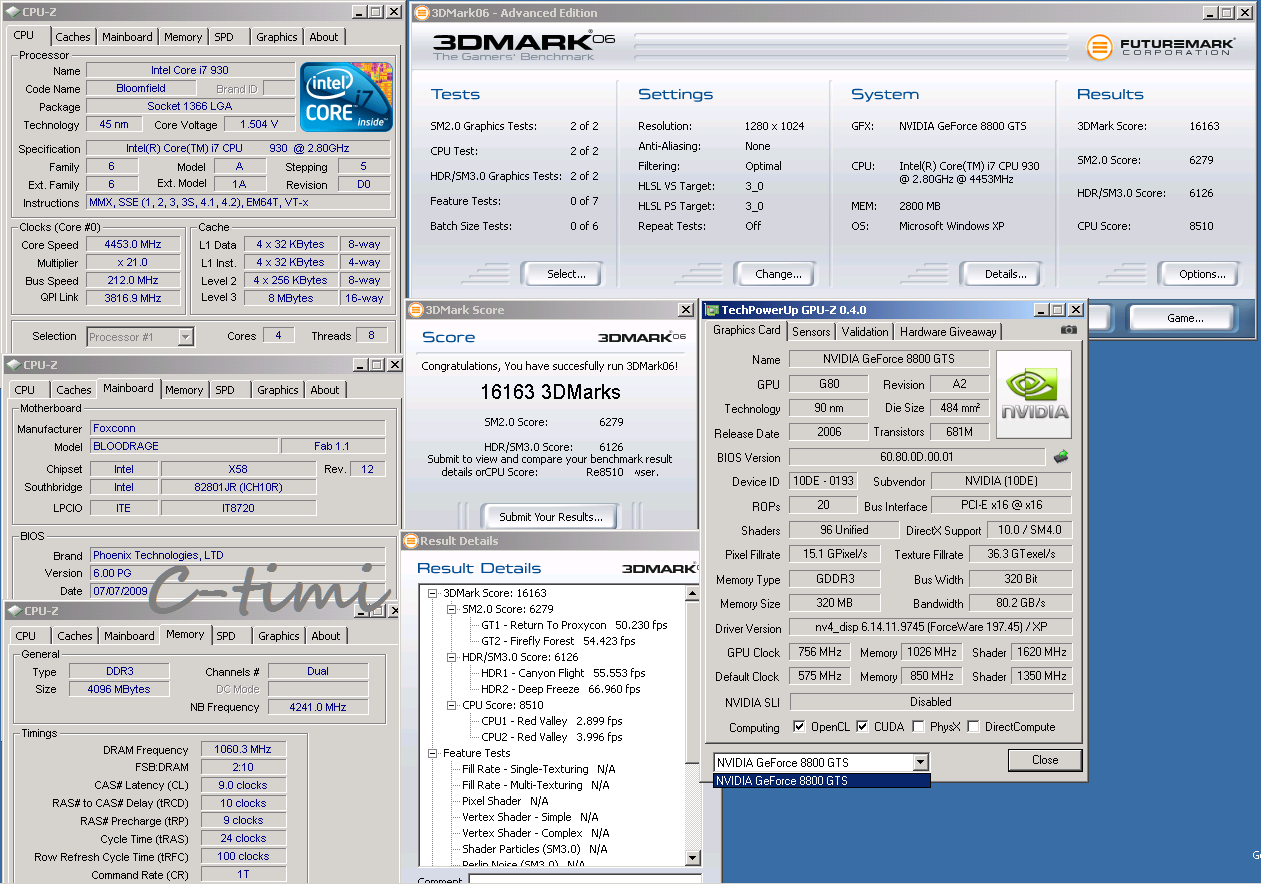This screenshot has width=1261, height=885.
Task: Open Graphics tab in CPU-Z Memory window
Action: pyautogui.click(x=278, y=636)
